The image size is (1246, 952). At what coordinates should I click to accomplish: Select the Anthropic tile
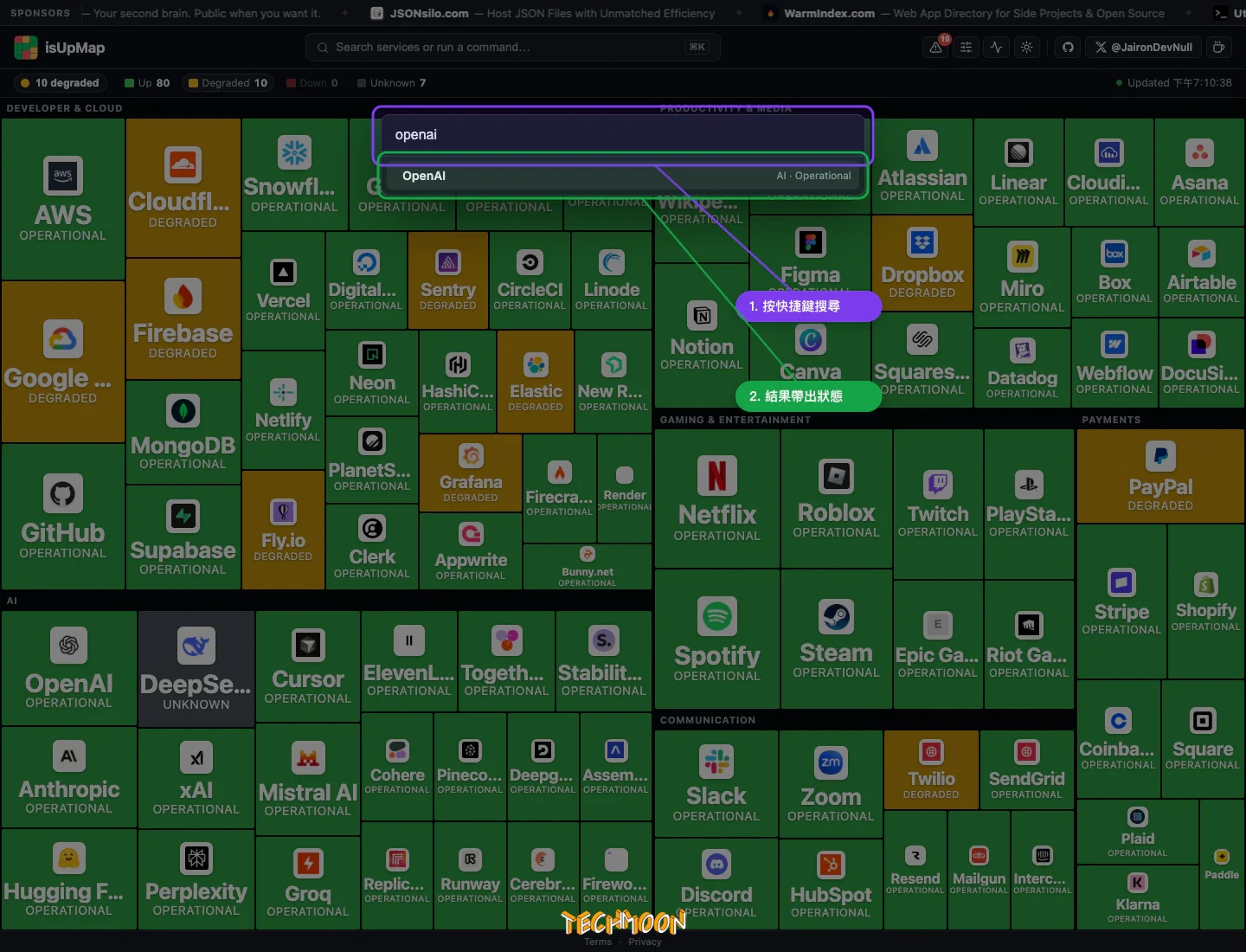pos(69,777)
